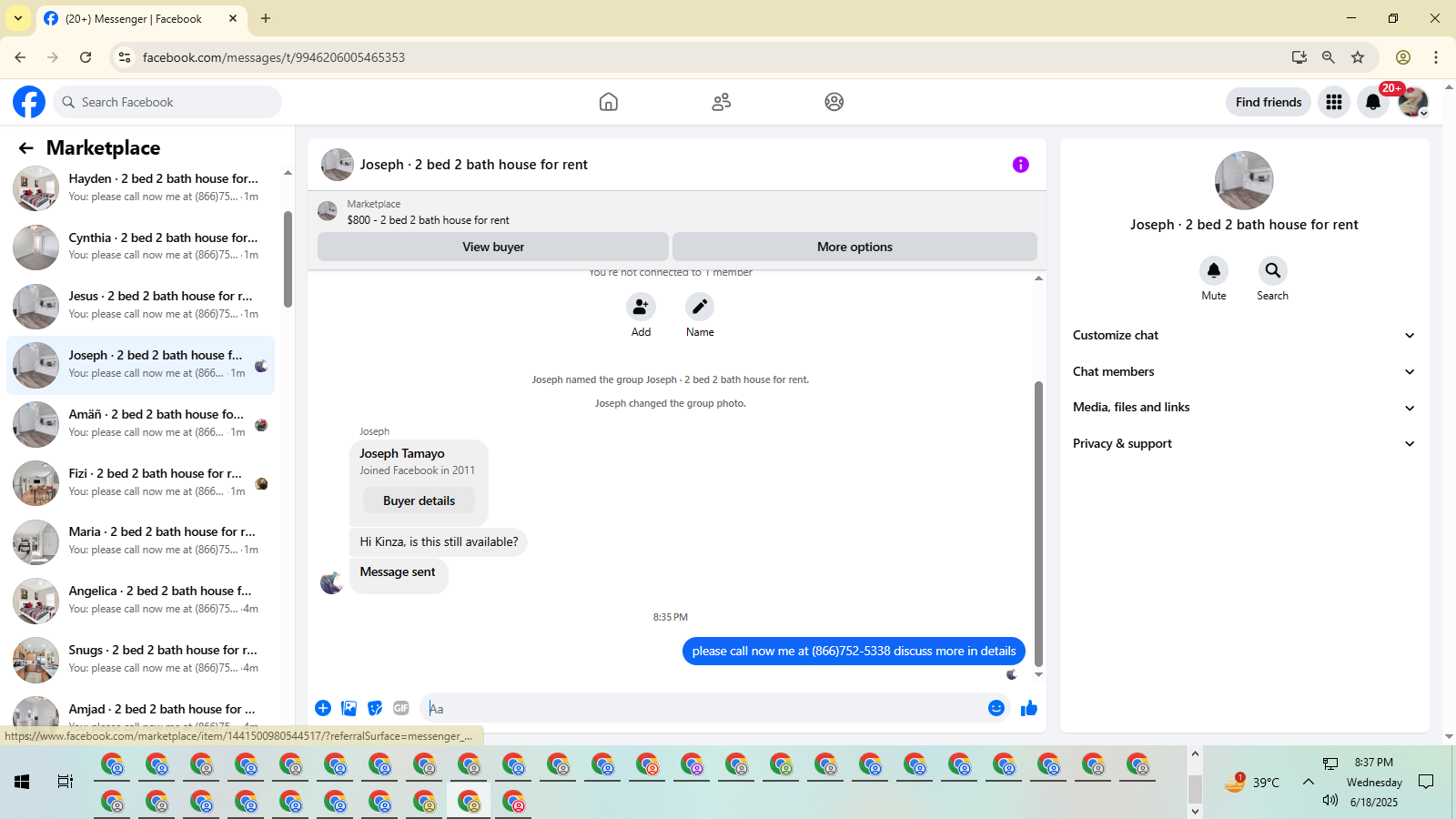Viewport: 1456px width, 819px height.
Task: Open the Groups icon in top navigation
Action: point(834,102)
